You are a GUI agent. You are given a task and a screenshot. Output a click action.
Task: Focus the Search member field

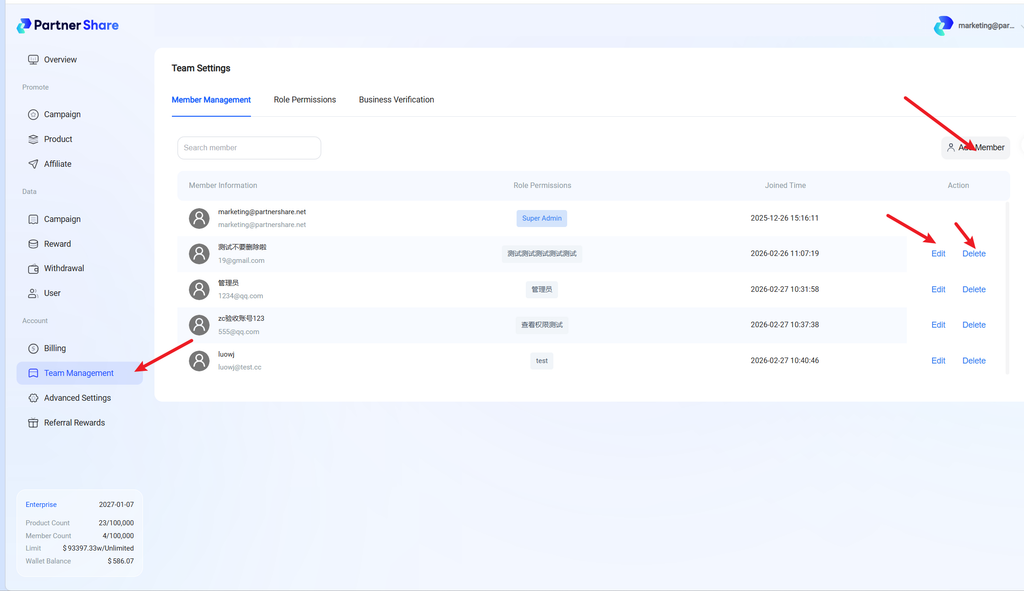pos(249,148)
